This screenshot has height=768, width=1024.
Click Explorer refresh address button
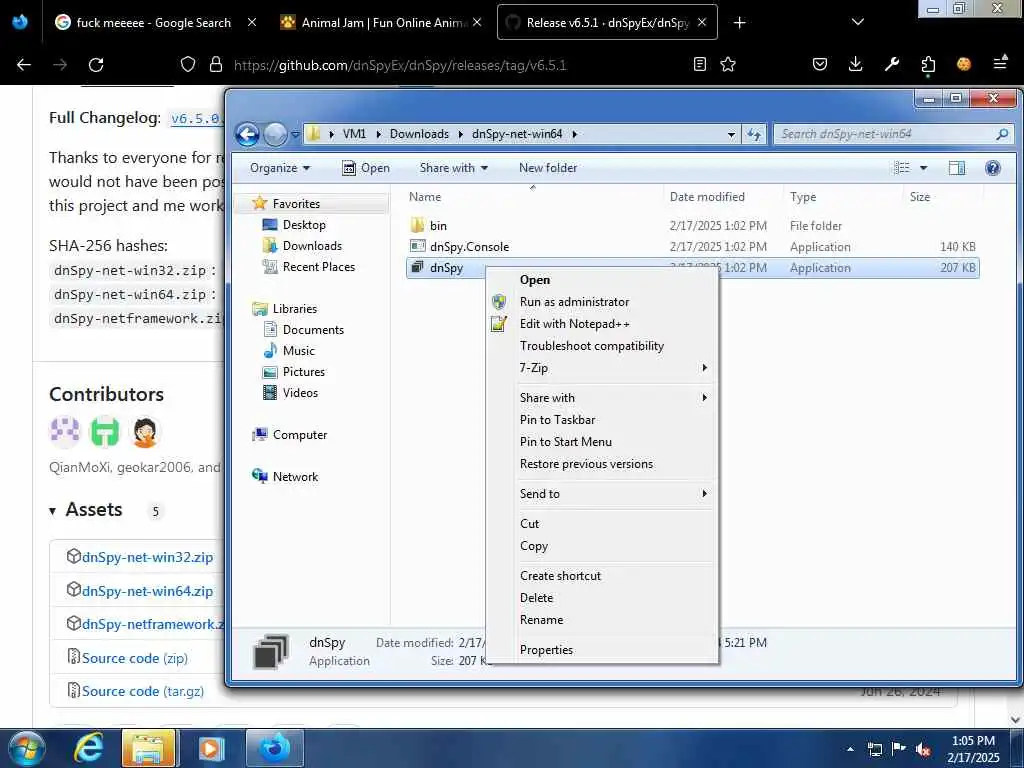(754, 134)
